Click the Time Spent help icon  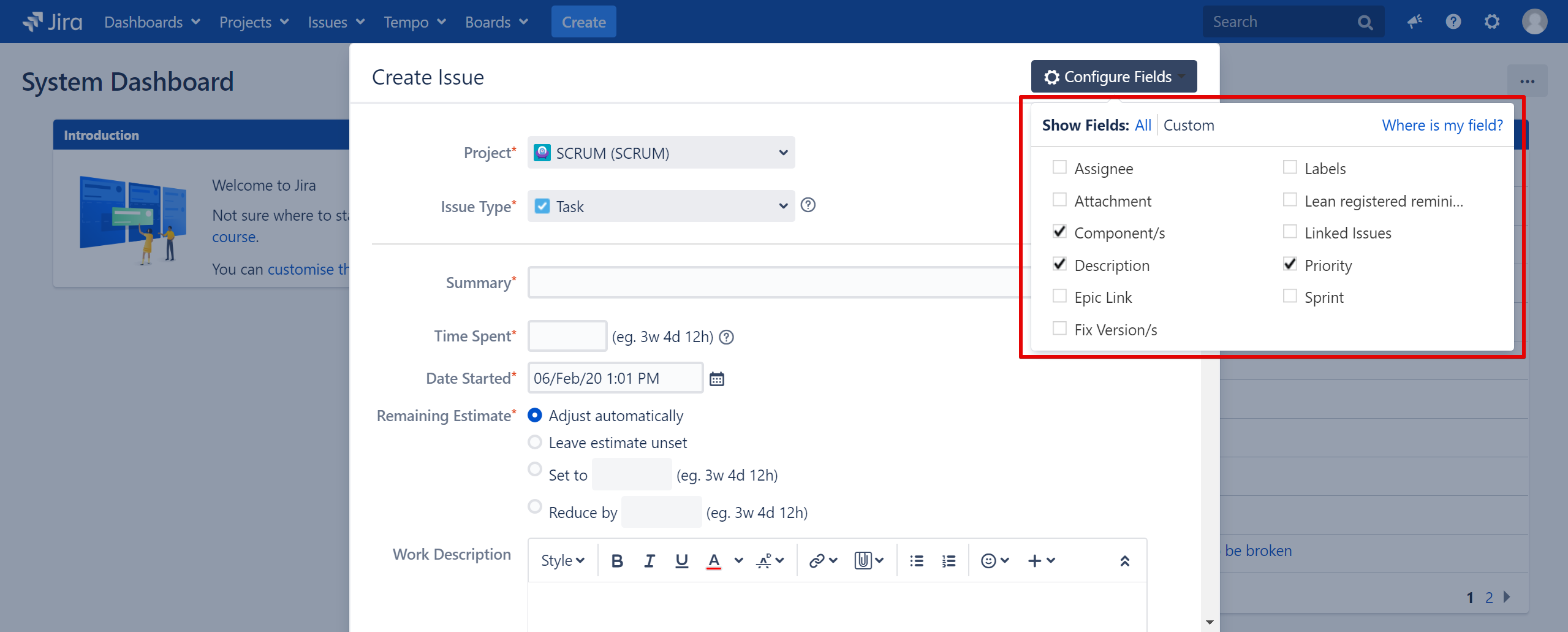tap(727, 337)
